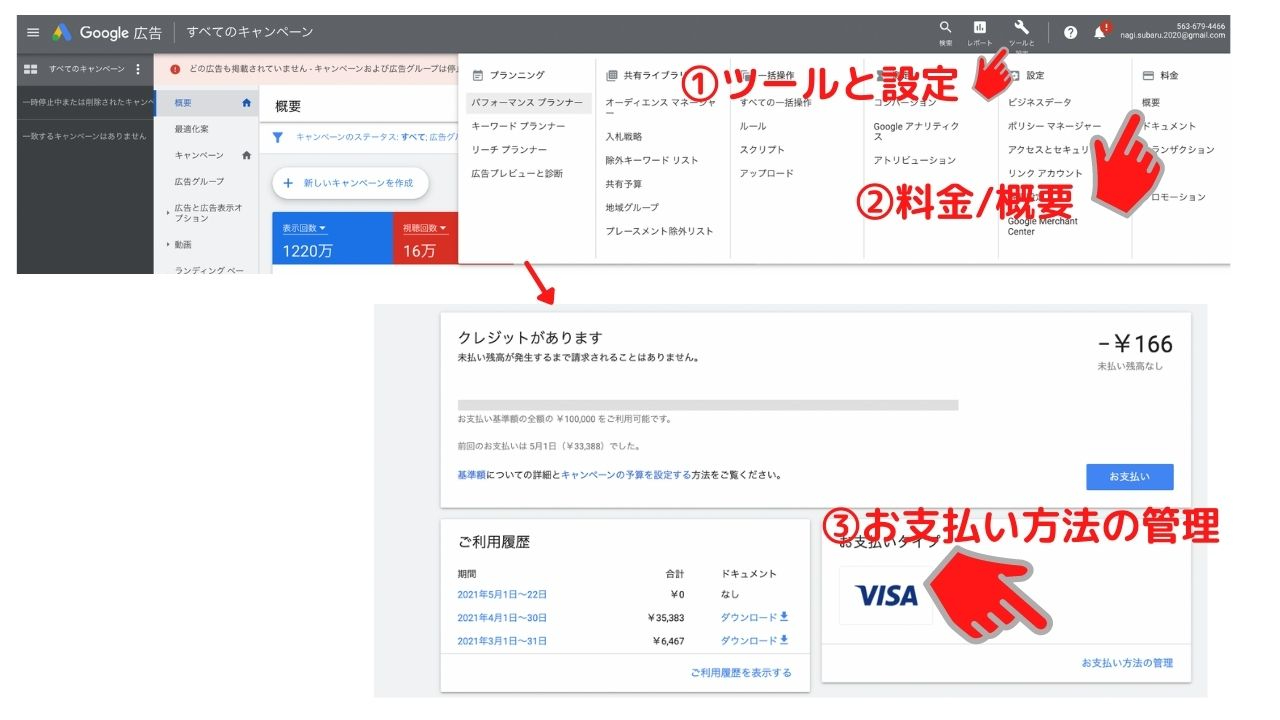Open the hamburger navigation menu
Screen dimensions: 1280x720
(33, 31)
